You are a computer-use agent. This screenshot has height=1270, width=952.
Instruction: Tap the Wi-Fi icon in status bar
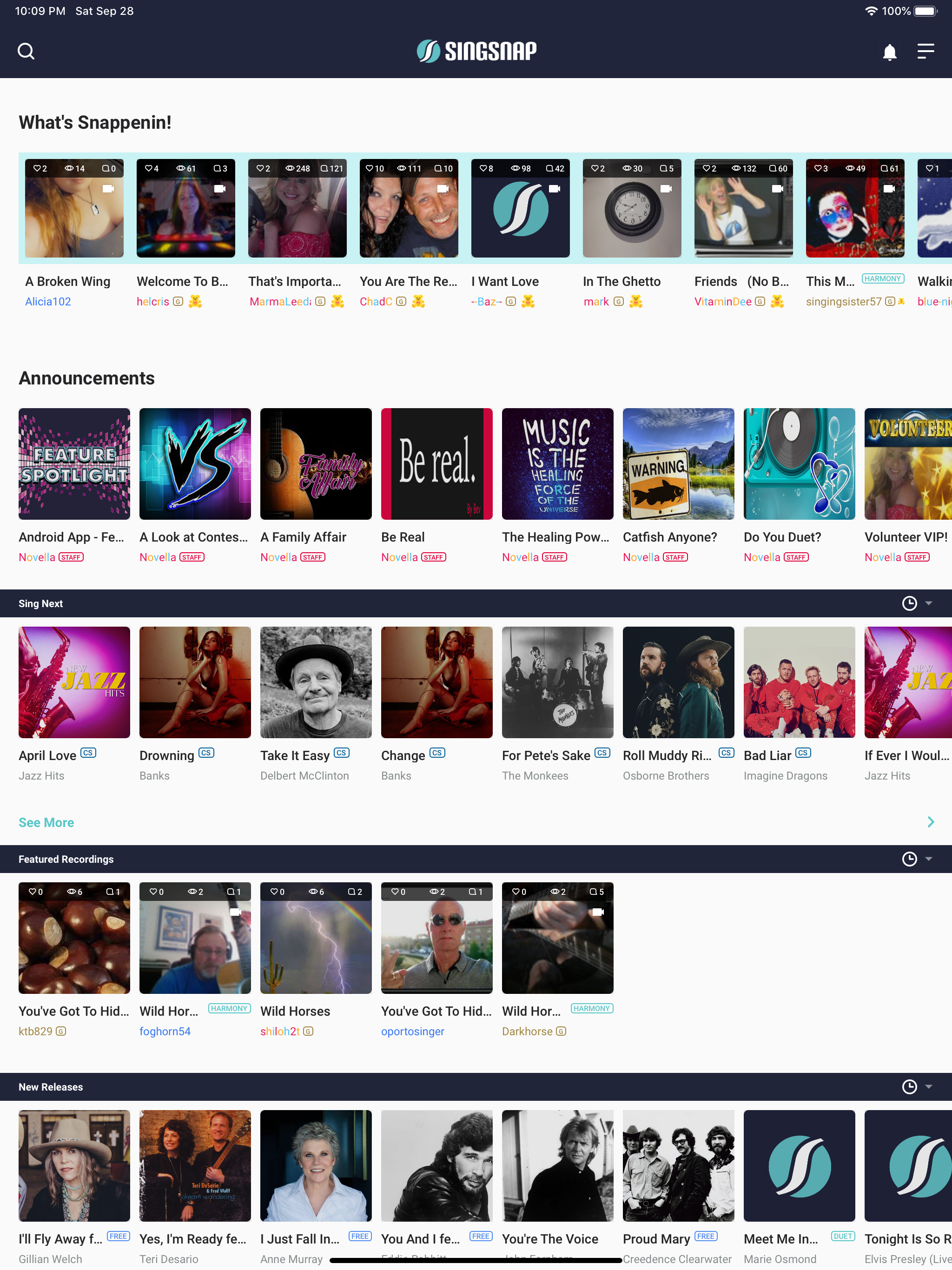(871, 11)
